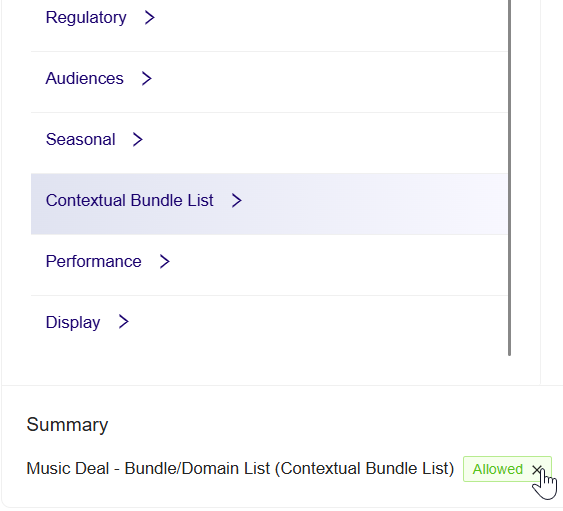Screen dimensions: 563x511
Task: Click the Performance chevron icon
Action: coord(164,261)
